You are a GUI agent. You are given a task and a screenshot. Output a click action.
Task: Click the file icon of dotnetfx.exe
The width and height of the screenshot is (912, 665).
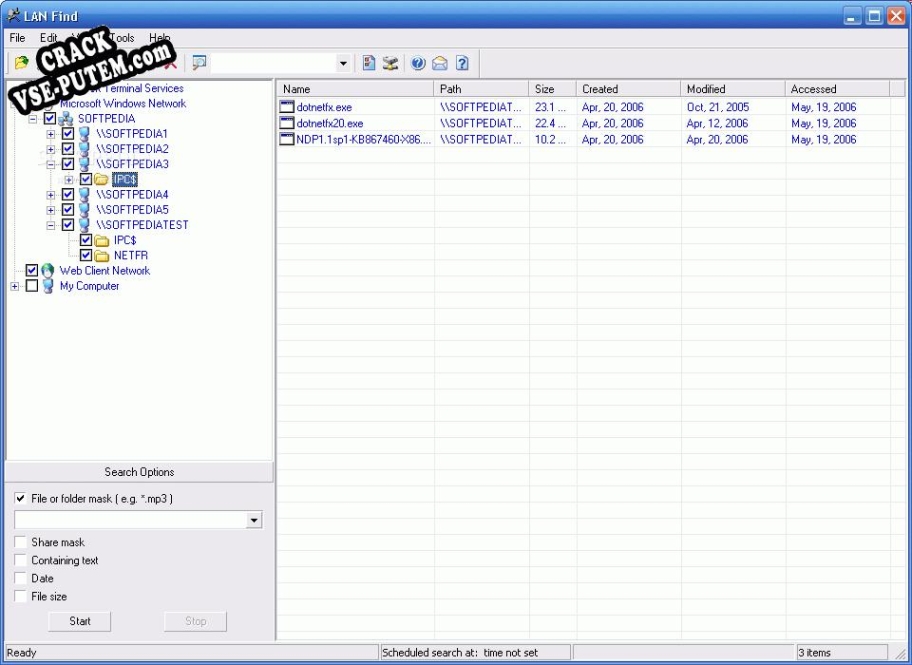[x=287, y=106]
